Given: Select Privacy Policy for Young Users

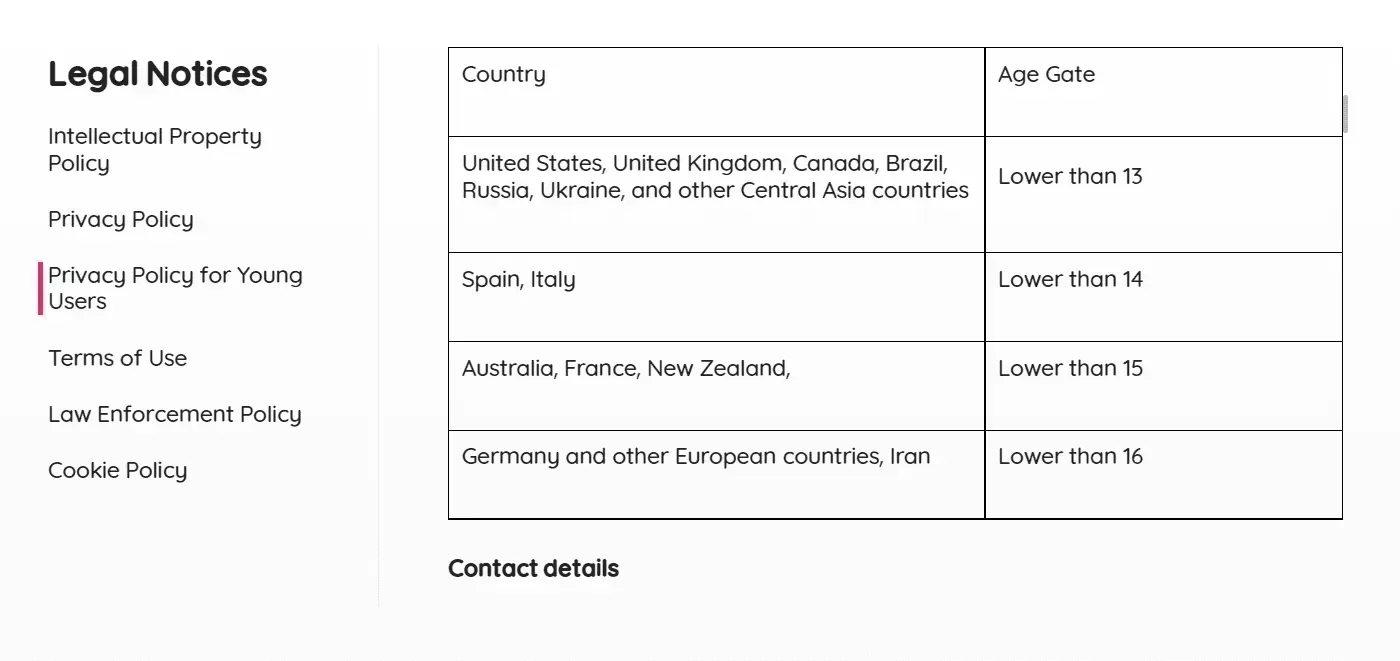Looking at the screenshot, I should (x=175, y=288).
